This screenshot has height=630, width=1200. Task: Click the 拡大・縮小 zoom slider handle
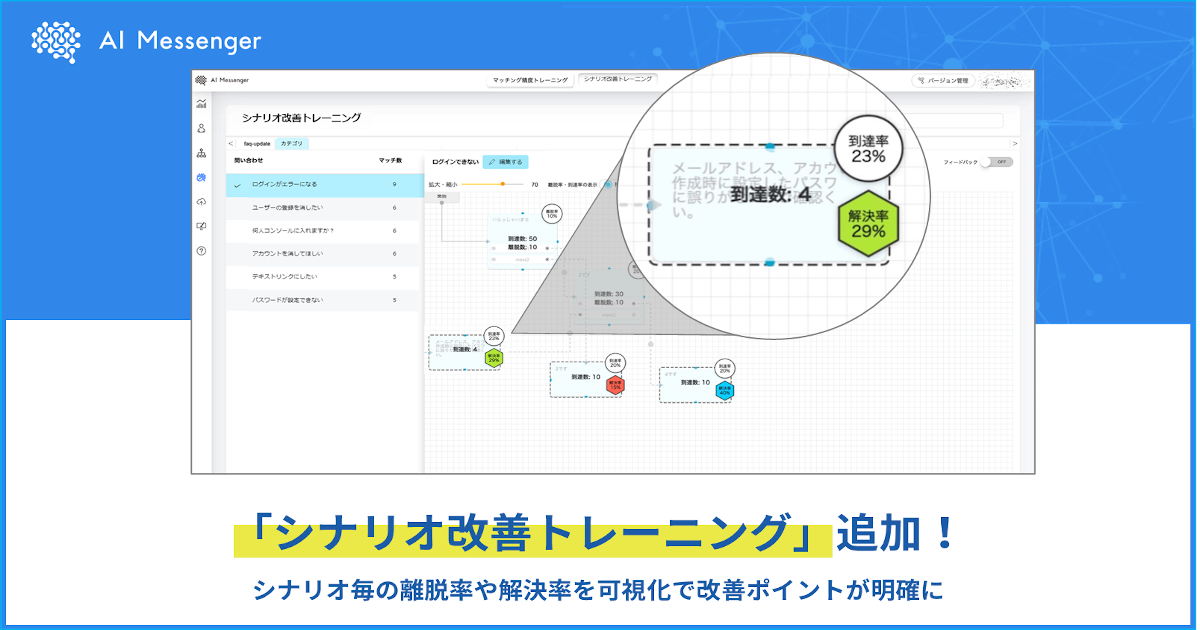click(x=503, y=185)
